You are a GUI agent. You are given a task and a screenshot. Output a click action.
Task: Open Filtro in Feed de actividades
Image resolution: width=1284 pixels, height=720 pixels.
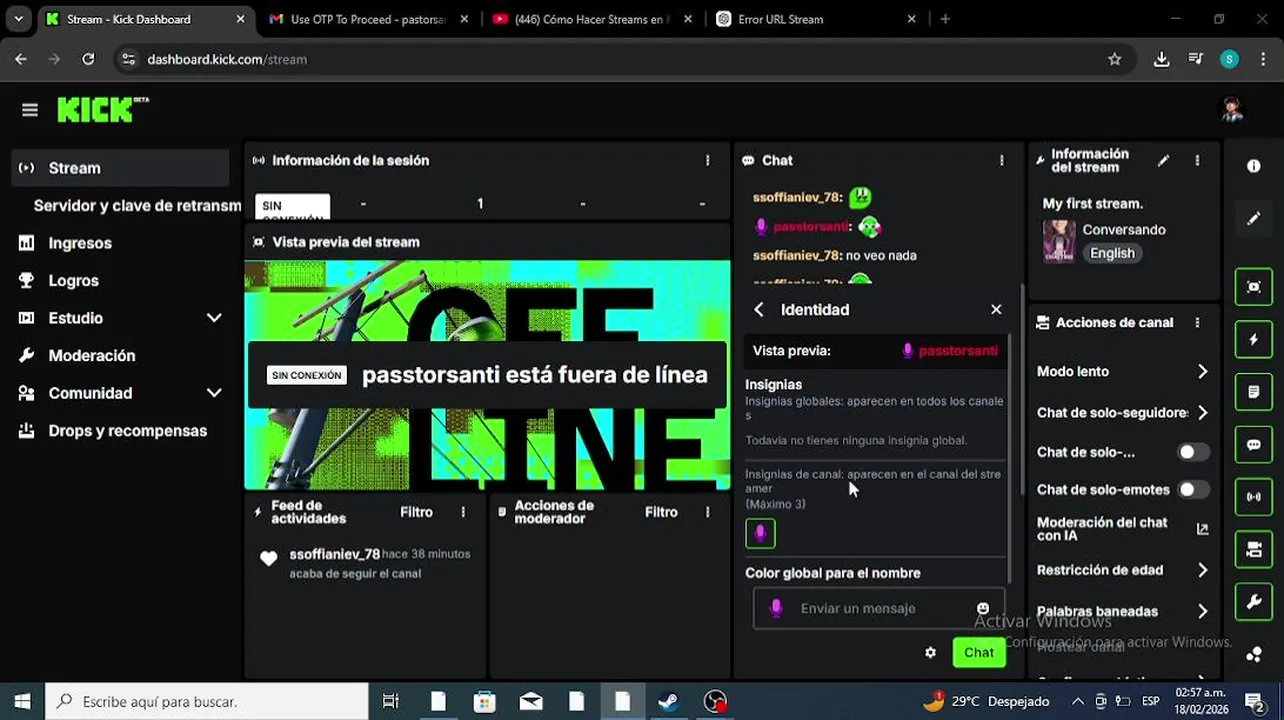pyautogui.click(x=416, y=512)
